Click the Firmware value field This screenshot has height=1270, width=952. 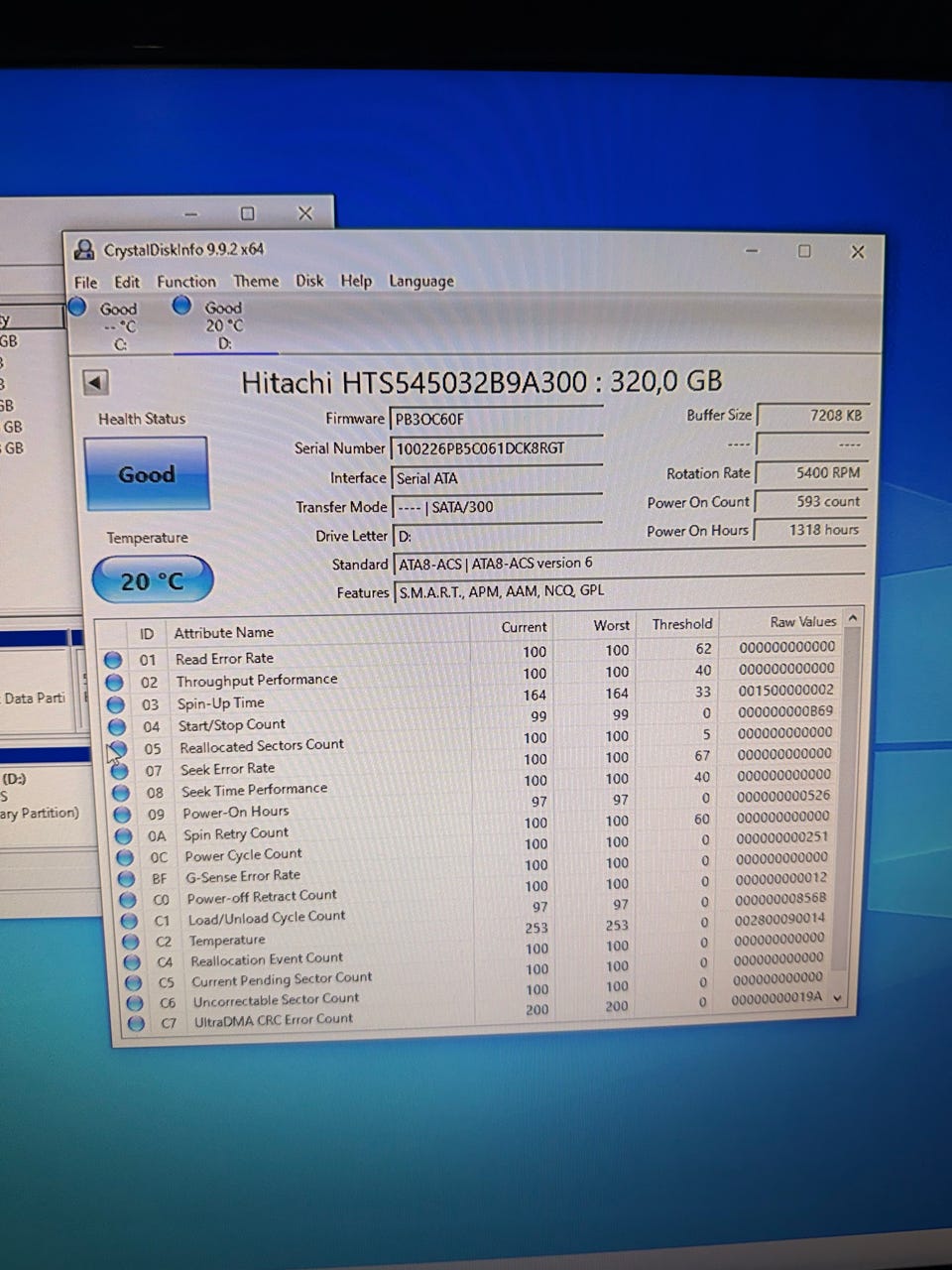click(x=496, y=419)
